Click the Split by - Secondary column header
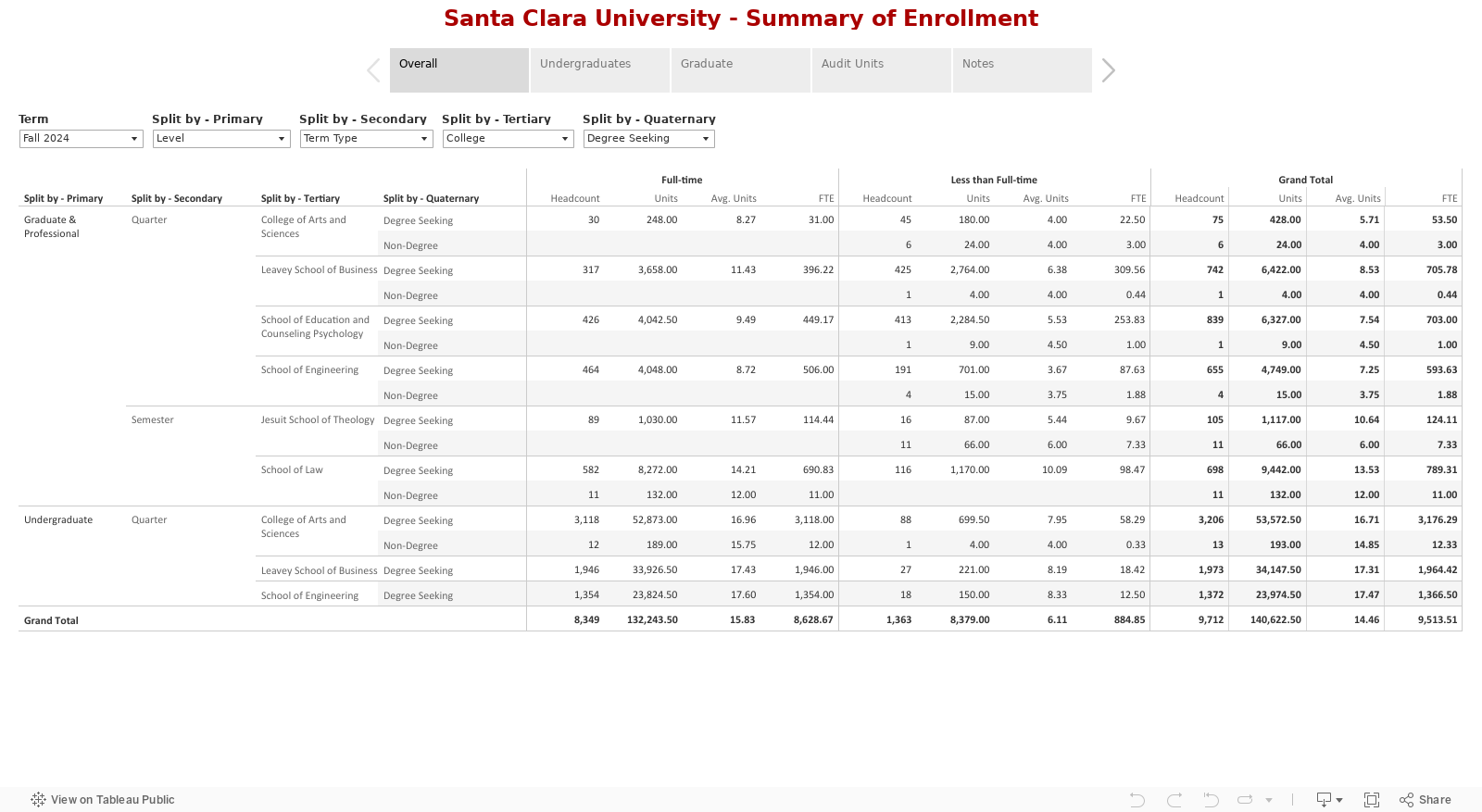Image resolution: width=1482 pixels, height=812 pixels. click(177, 198)
